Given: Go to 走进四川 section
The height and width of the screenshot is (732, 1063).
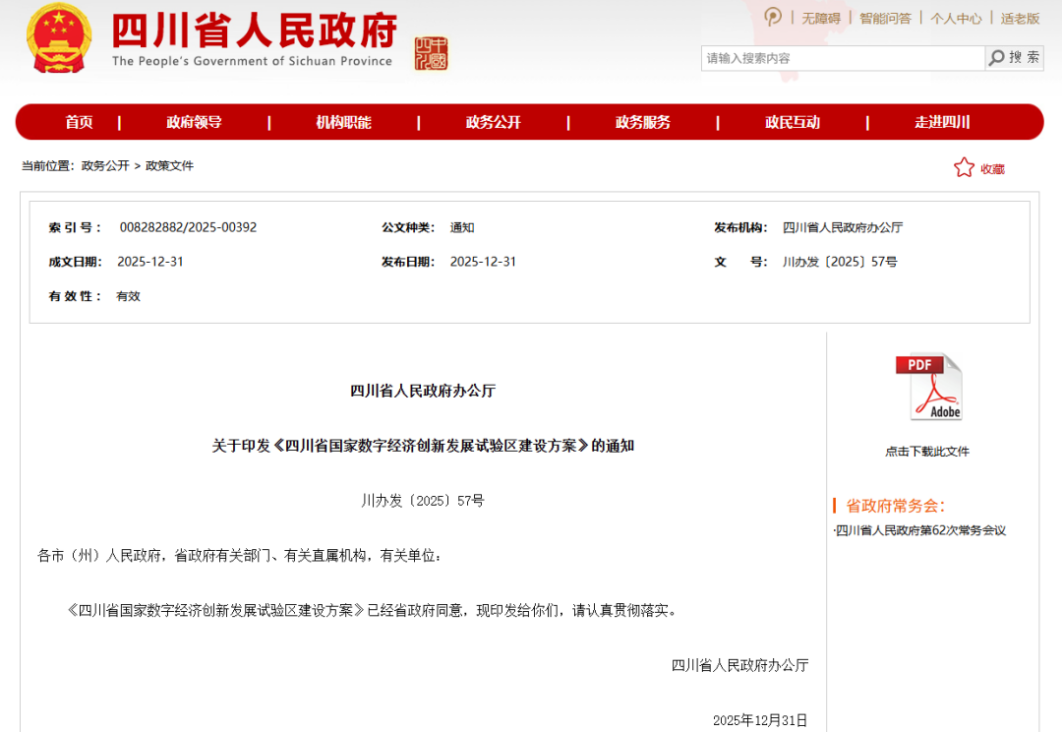Looking at the screenshot, I should click(942, 122).
